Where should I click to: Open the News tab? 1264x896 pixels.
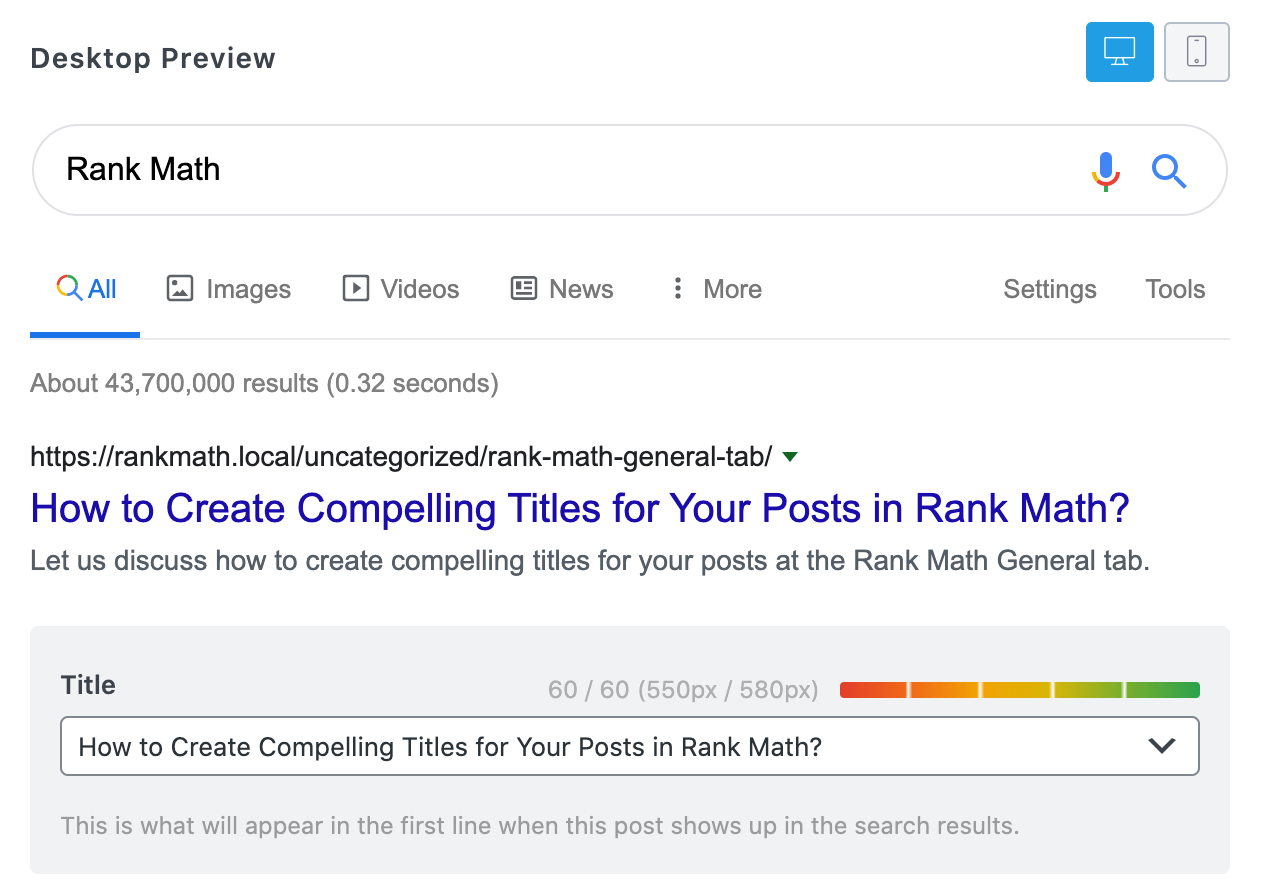(x=581, y=290)
